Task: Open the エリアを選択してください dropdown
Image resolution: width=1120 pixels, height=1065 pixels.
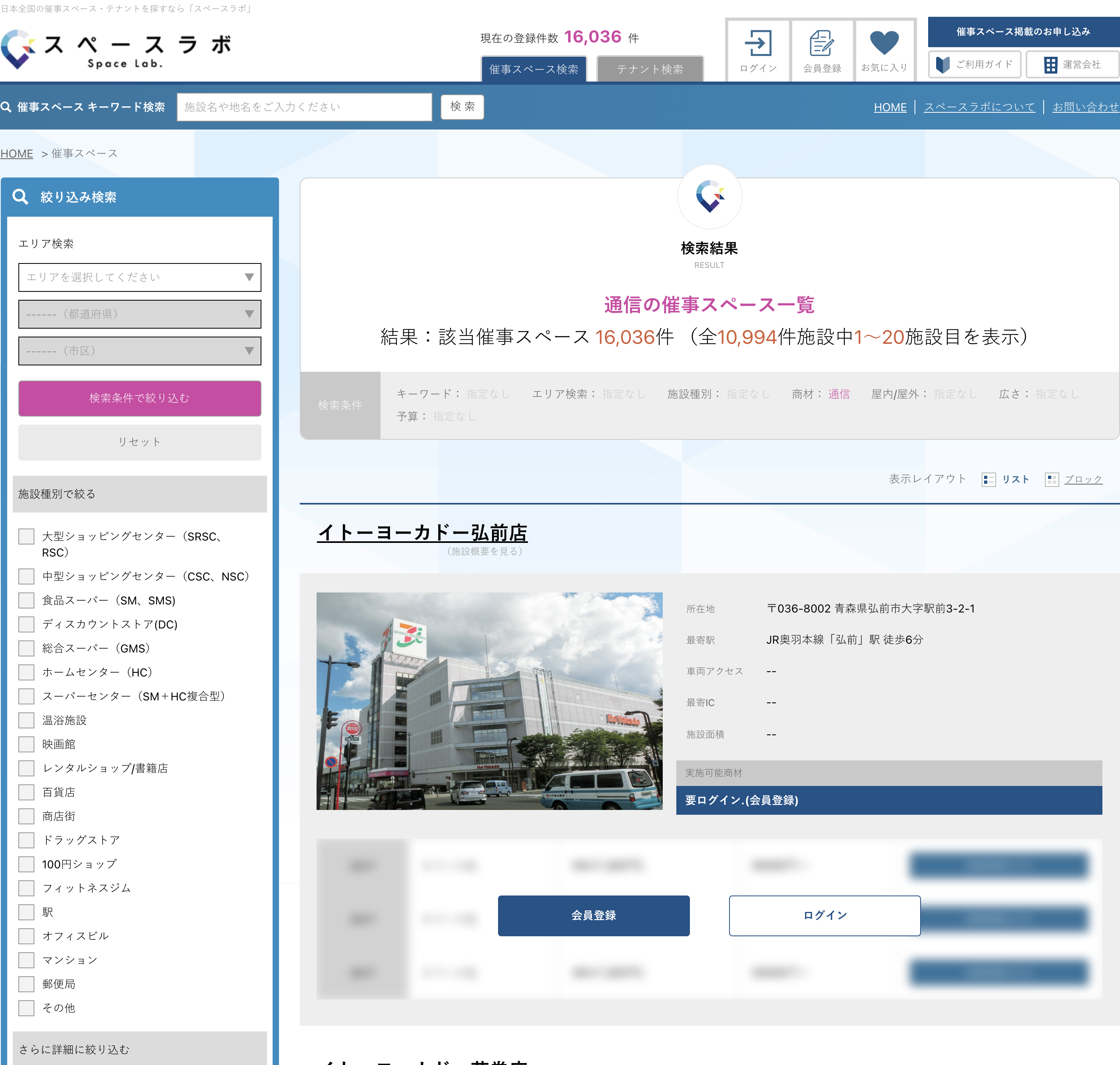Action: pos(140,277)
